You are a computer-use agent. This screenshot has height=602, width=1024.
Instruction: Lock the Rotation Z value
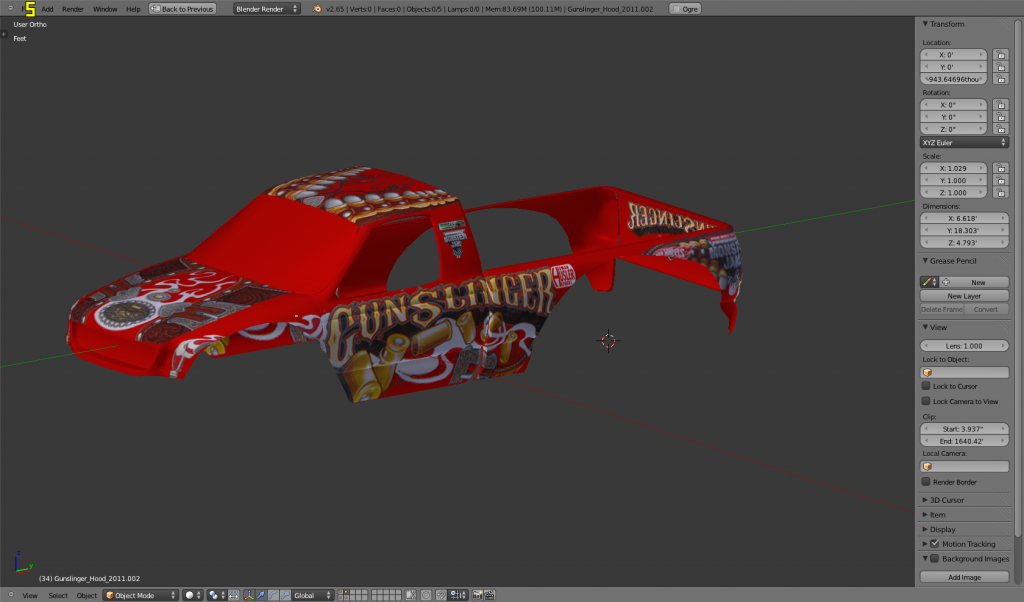1000,129
